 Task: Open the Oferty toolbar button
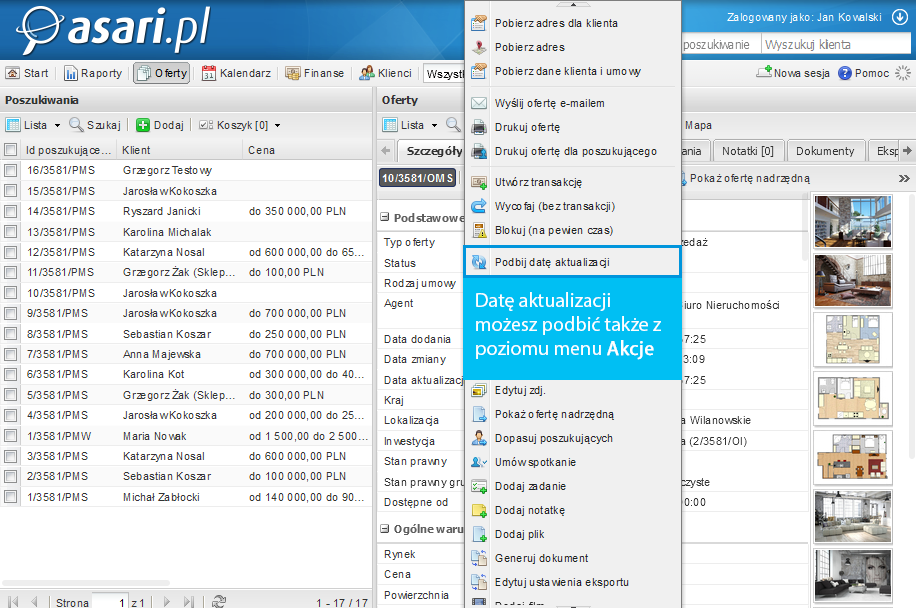tap(162, 73)
